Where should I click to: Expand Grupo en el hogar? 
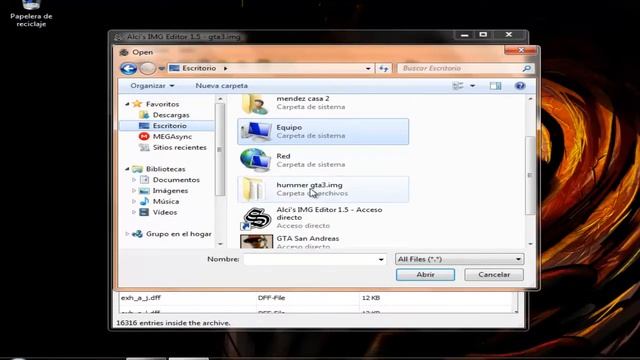(x=127, y=234)
